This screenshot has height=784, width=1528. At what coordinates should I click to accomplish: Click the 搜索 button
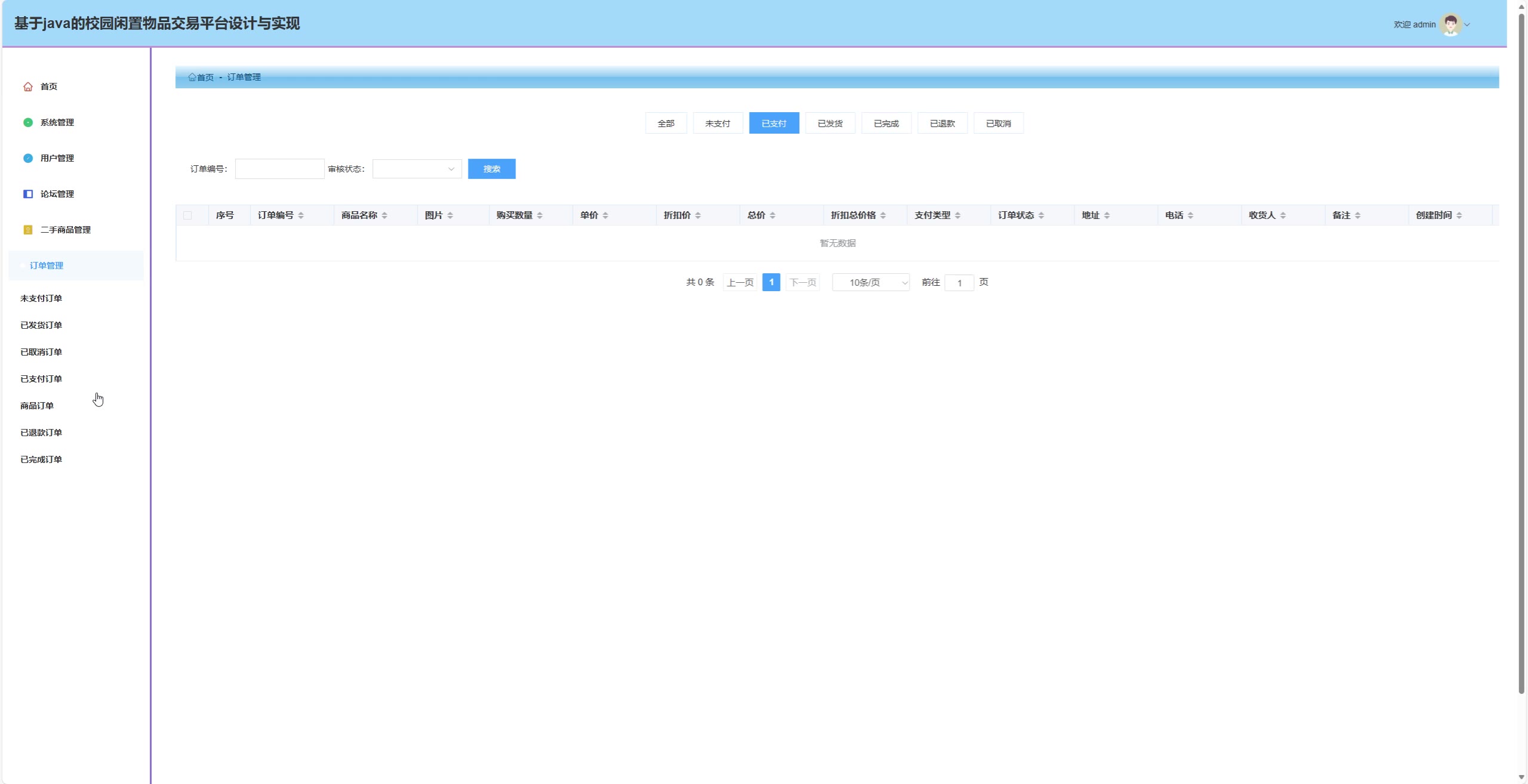491,169
